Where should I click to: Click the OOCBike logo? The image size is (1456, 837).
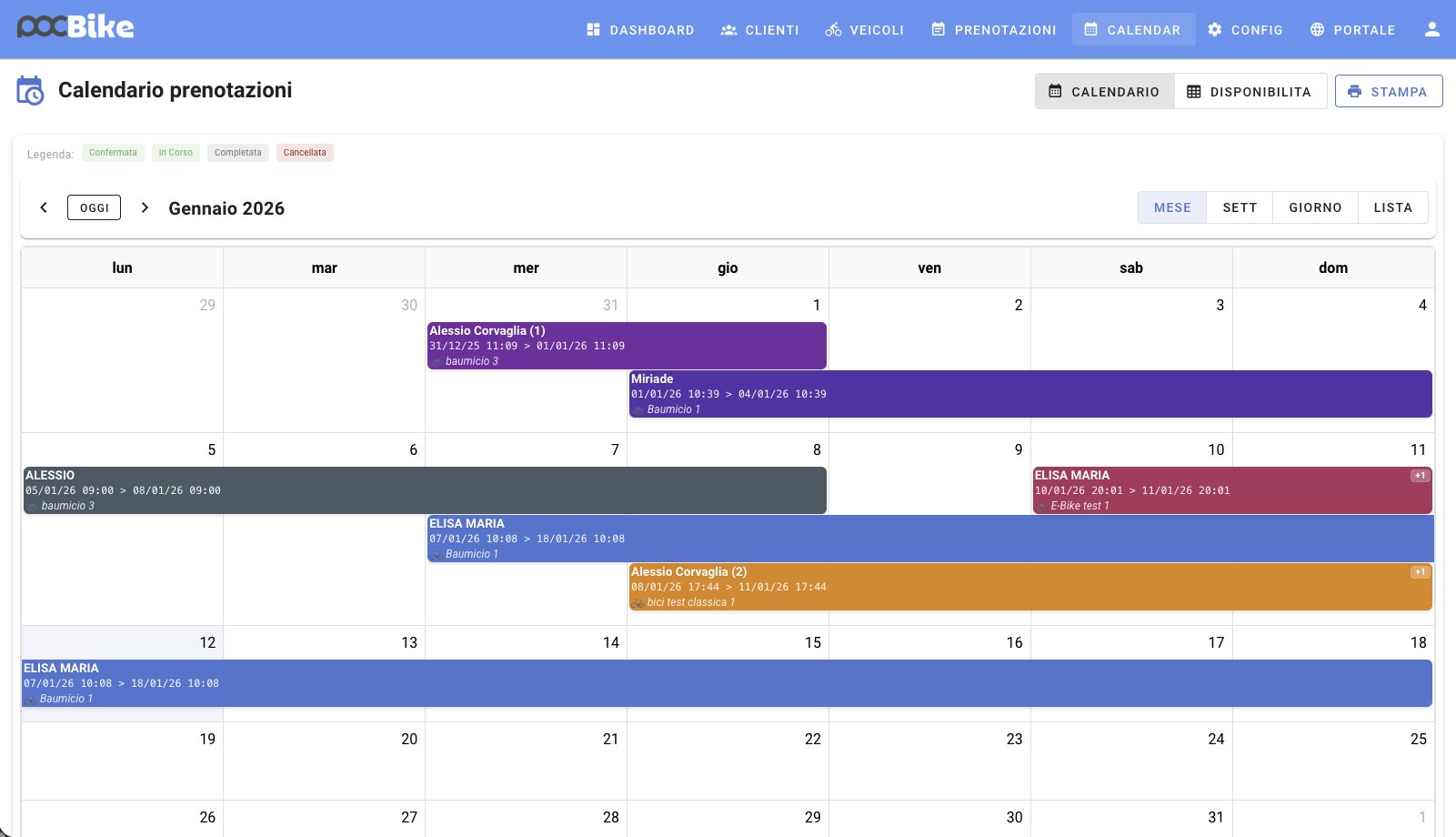click(x=75, y=27)
